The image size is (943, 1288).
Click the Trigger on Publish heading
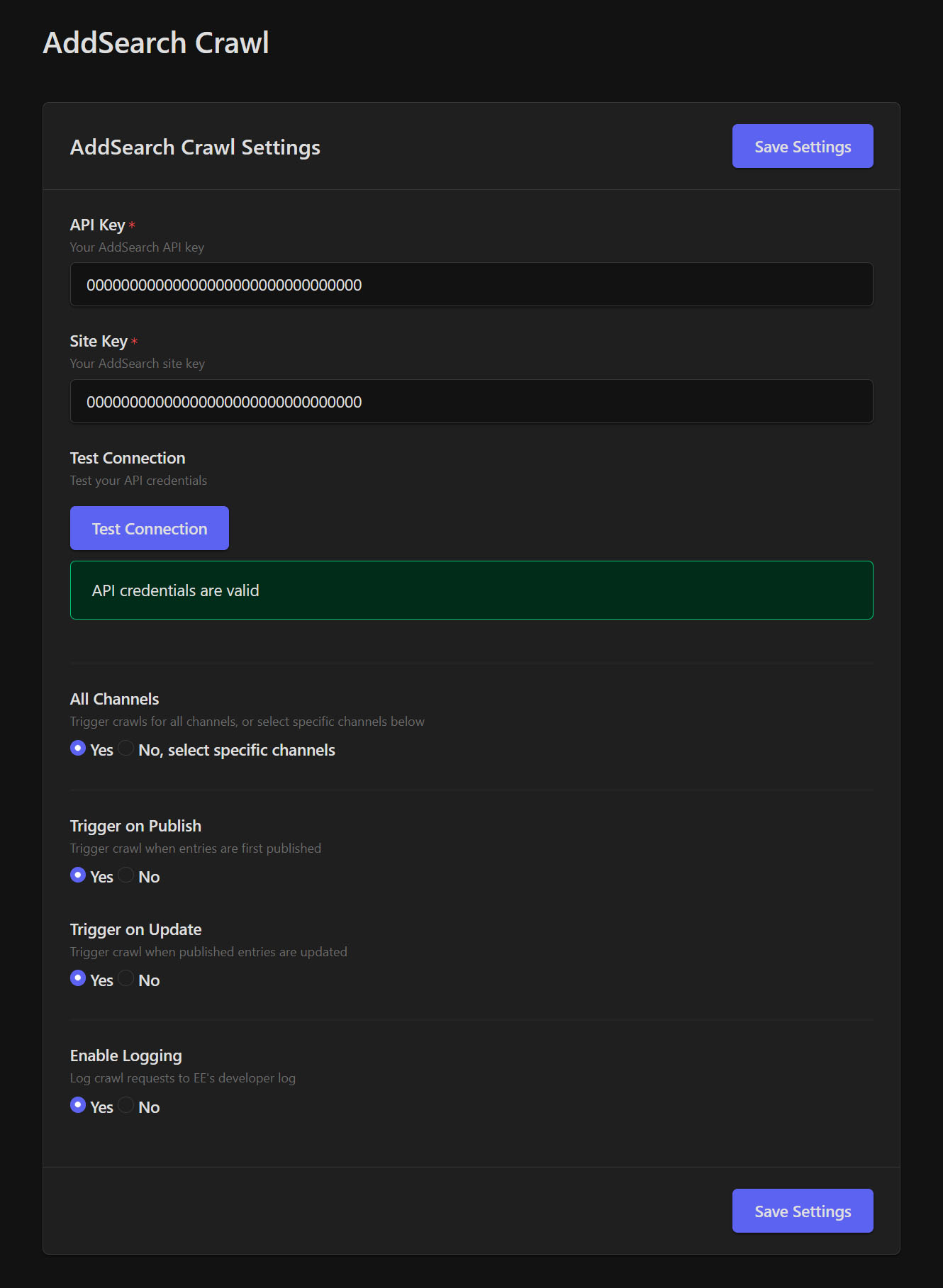tap(135, 826)
